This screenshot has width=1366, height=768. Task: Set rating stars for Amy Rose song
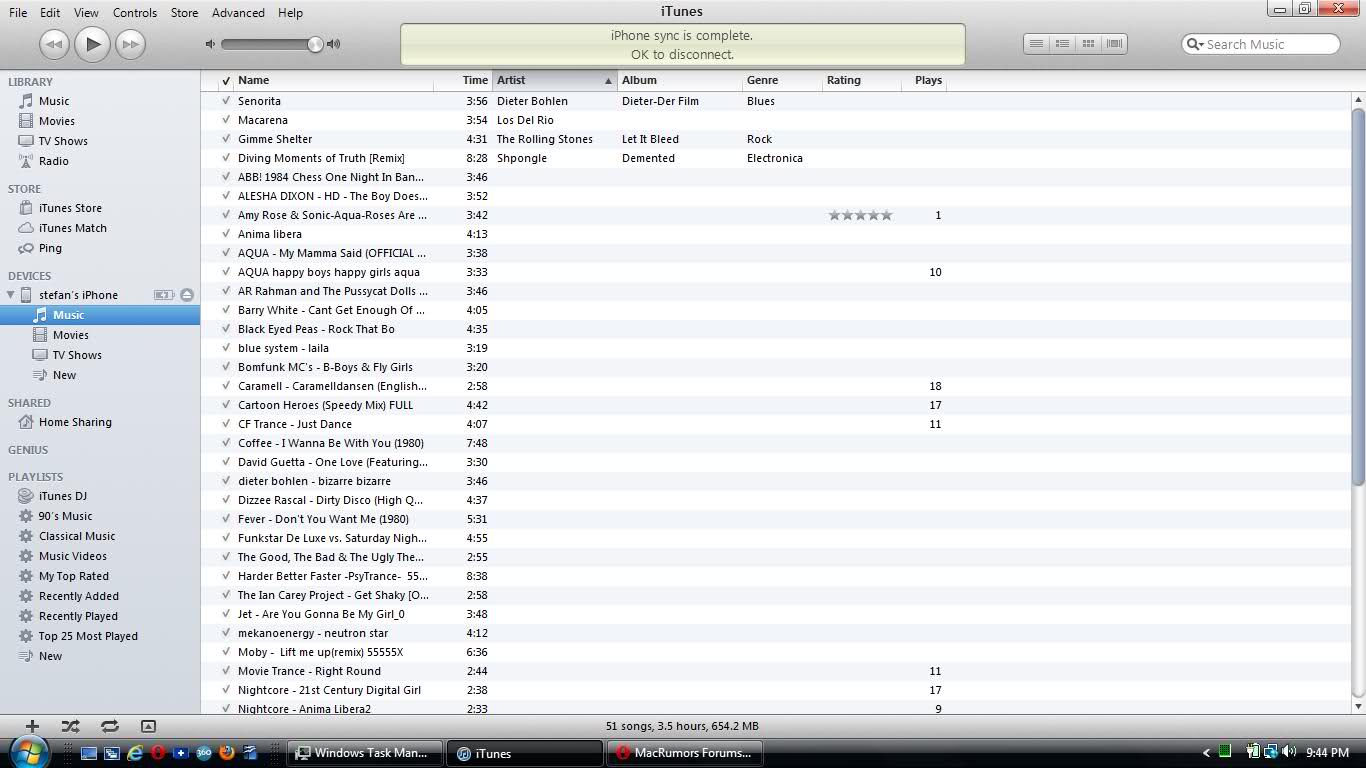tap(861, 215)
